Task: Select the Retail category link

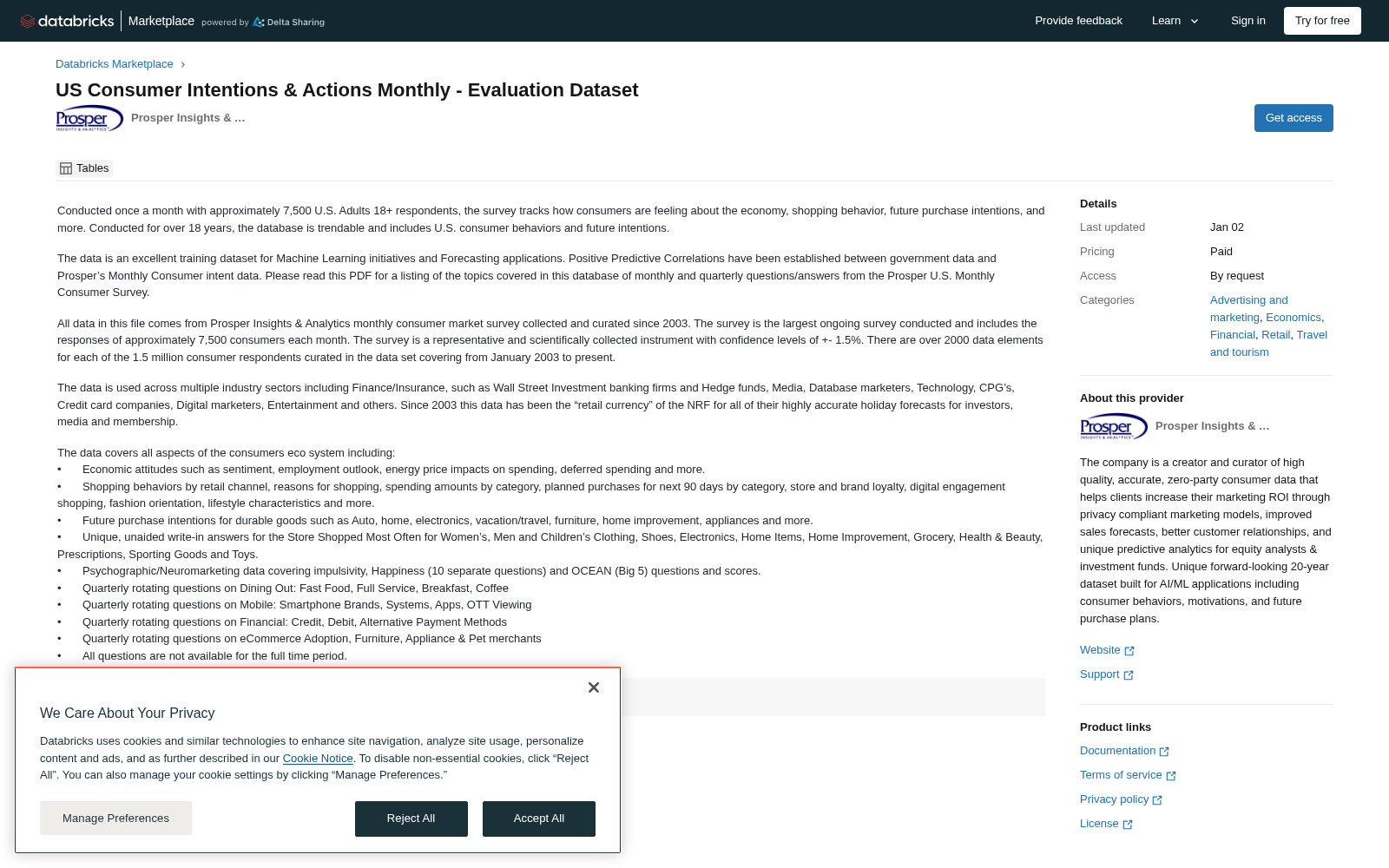Action: 1275,335
